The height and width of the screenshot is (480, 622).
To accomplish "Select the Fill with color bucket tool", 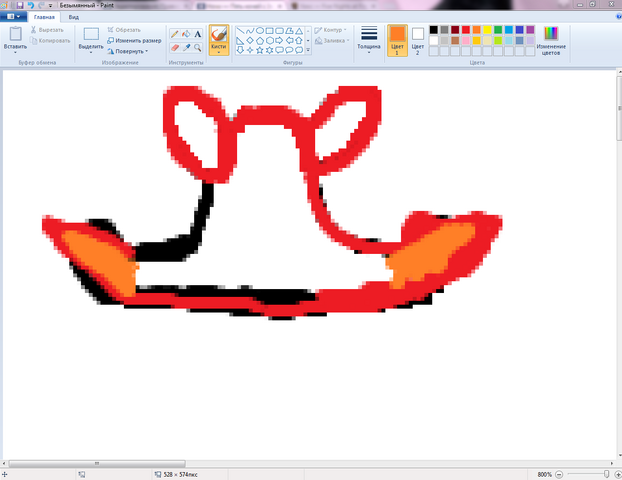I will (x=186, y=34).
